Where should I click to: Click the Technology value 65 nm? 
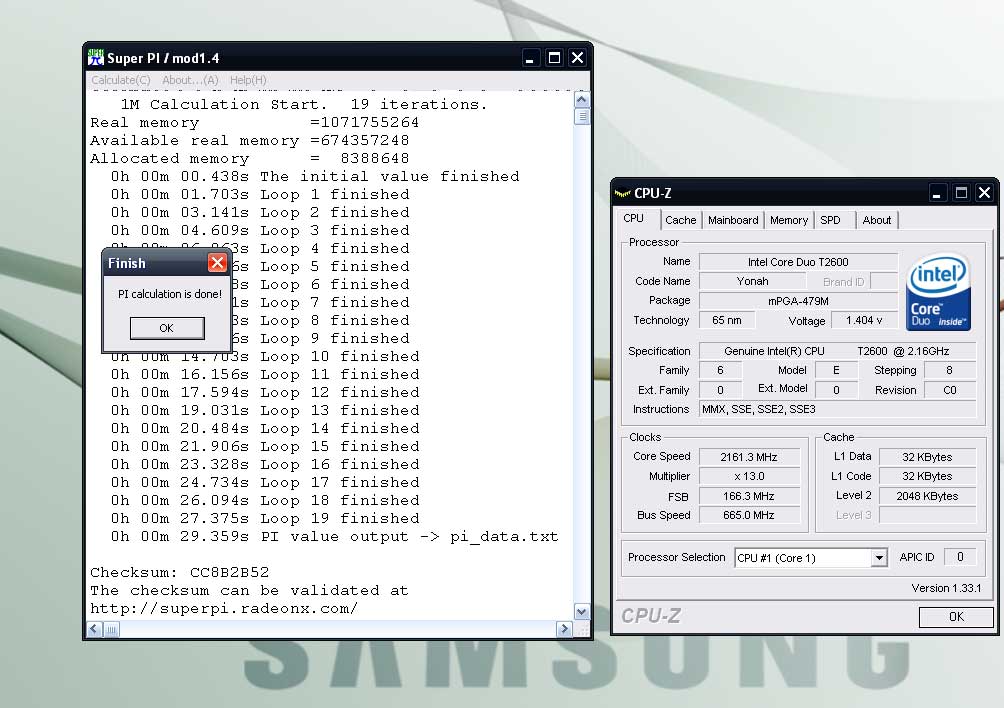[x=727, y=320]
